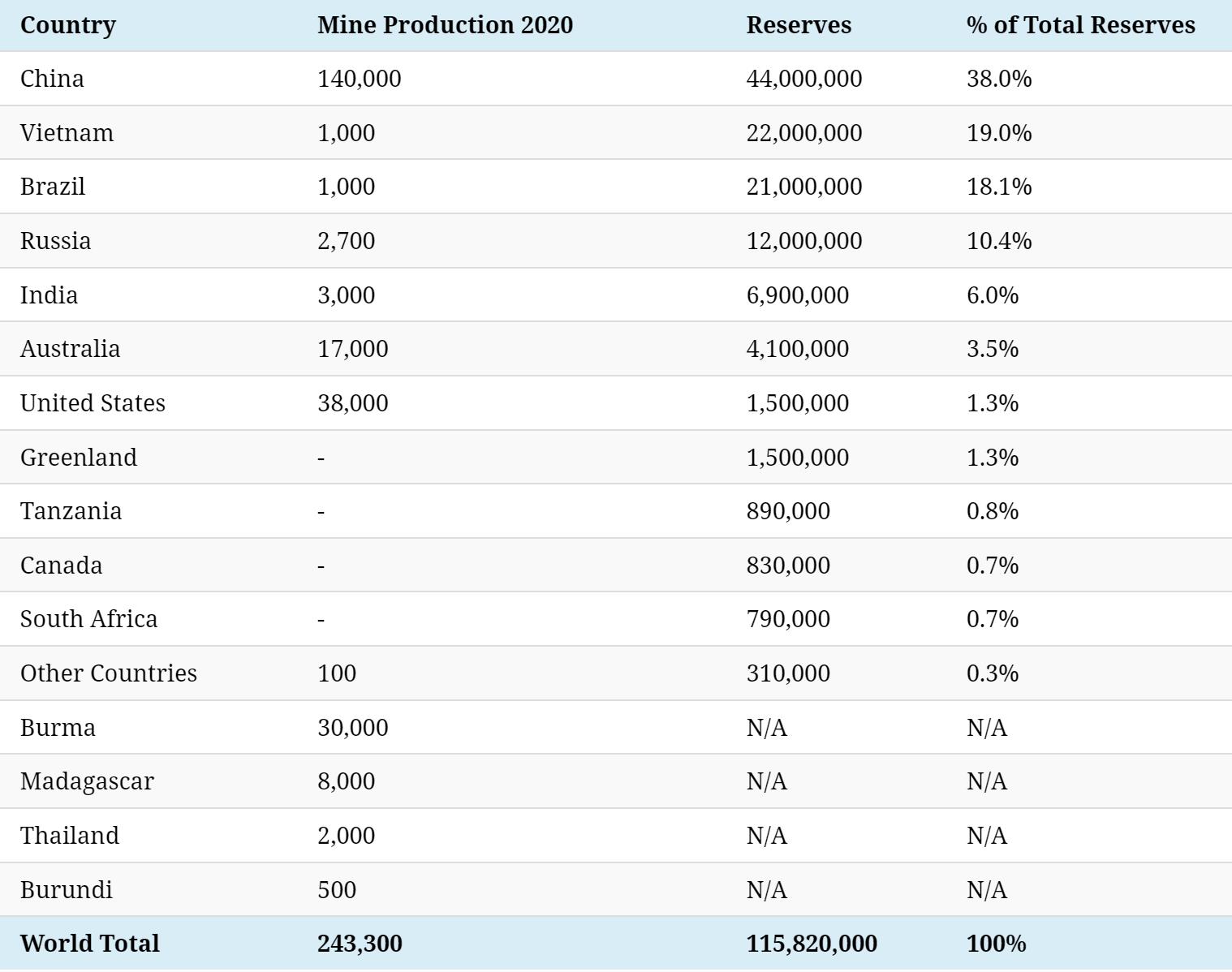The width and height of the screenshot is (1232, 972).
Task: Click Madagascar's production value 8,000
Action: click(347, 781)
